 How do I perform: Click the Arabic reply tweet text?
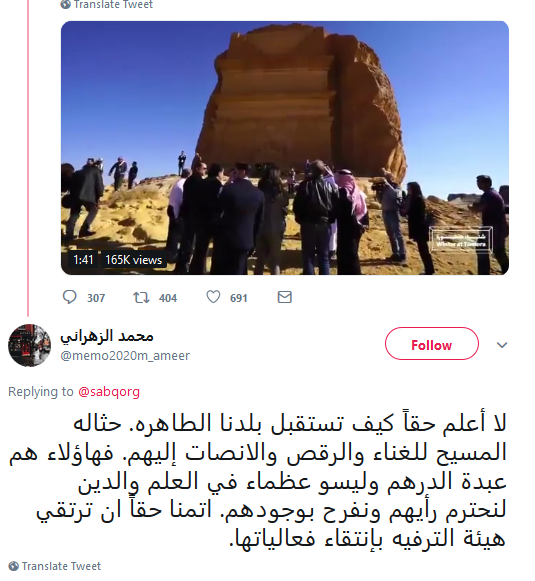(x=257, y=481)
